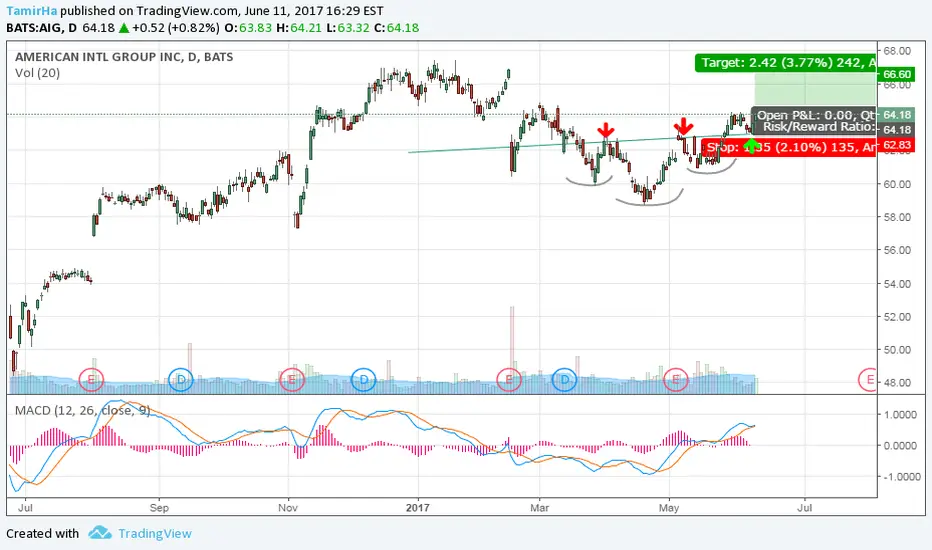Click the earnings E marker between Jul and Sep

[91, 379]
